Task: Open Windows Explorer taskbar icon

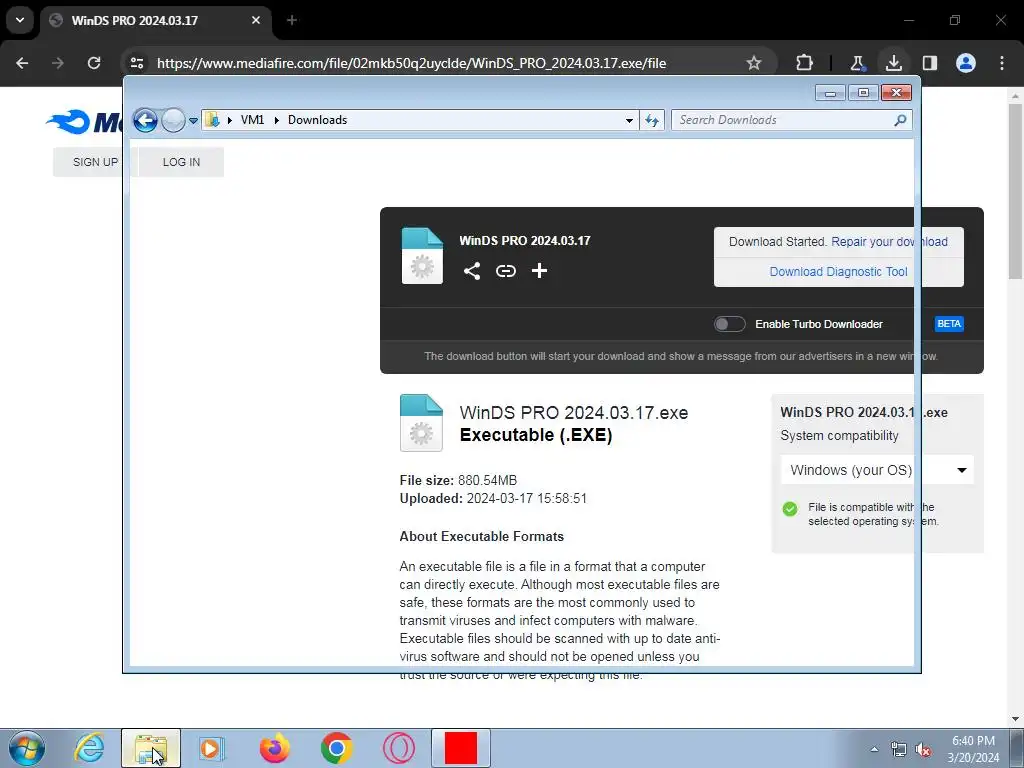Action: click(x=151, y=748)
